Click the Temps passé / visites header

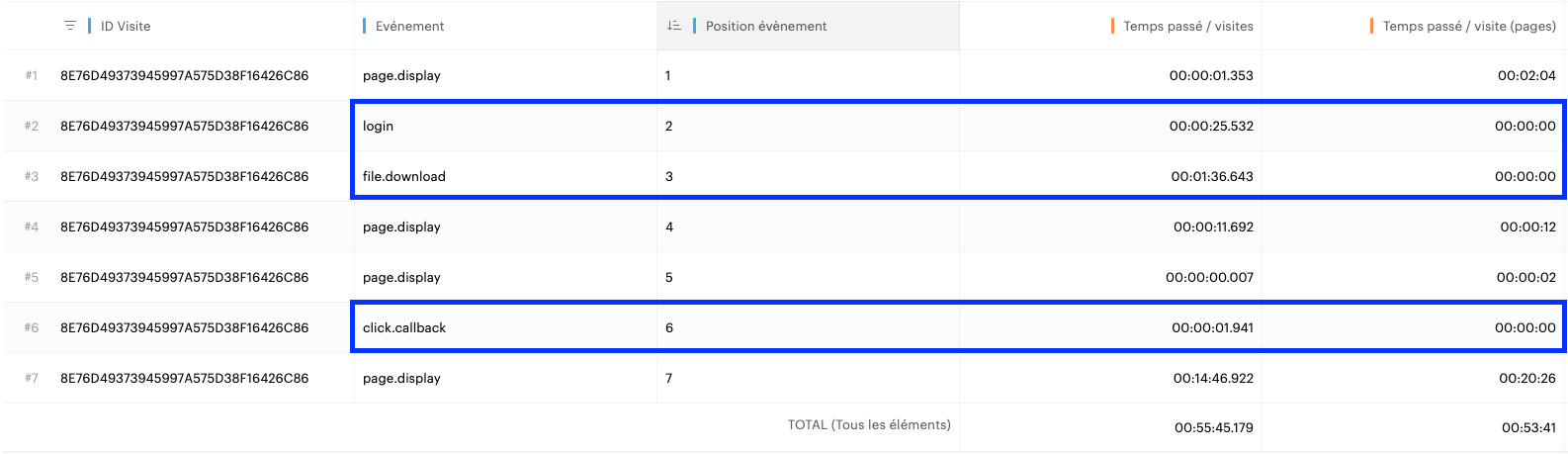coord(1187,26)
